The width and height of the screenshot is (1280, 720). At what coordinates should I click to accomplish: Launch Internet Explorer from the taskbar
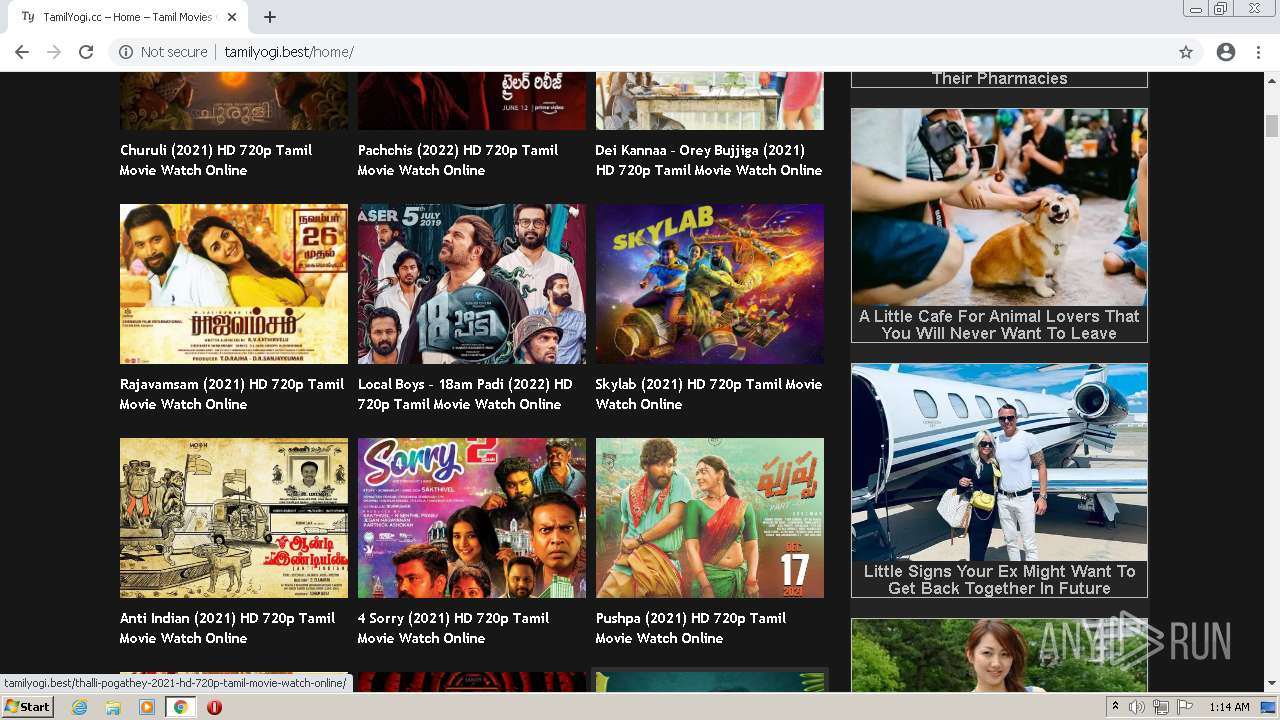[79, 707]
